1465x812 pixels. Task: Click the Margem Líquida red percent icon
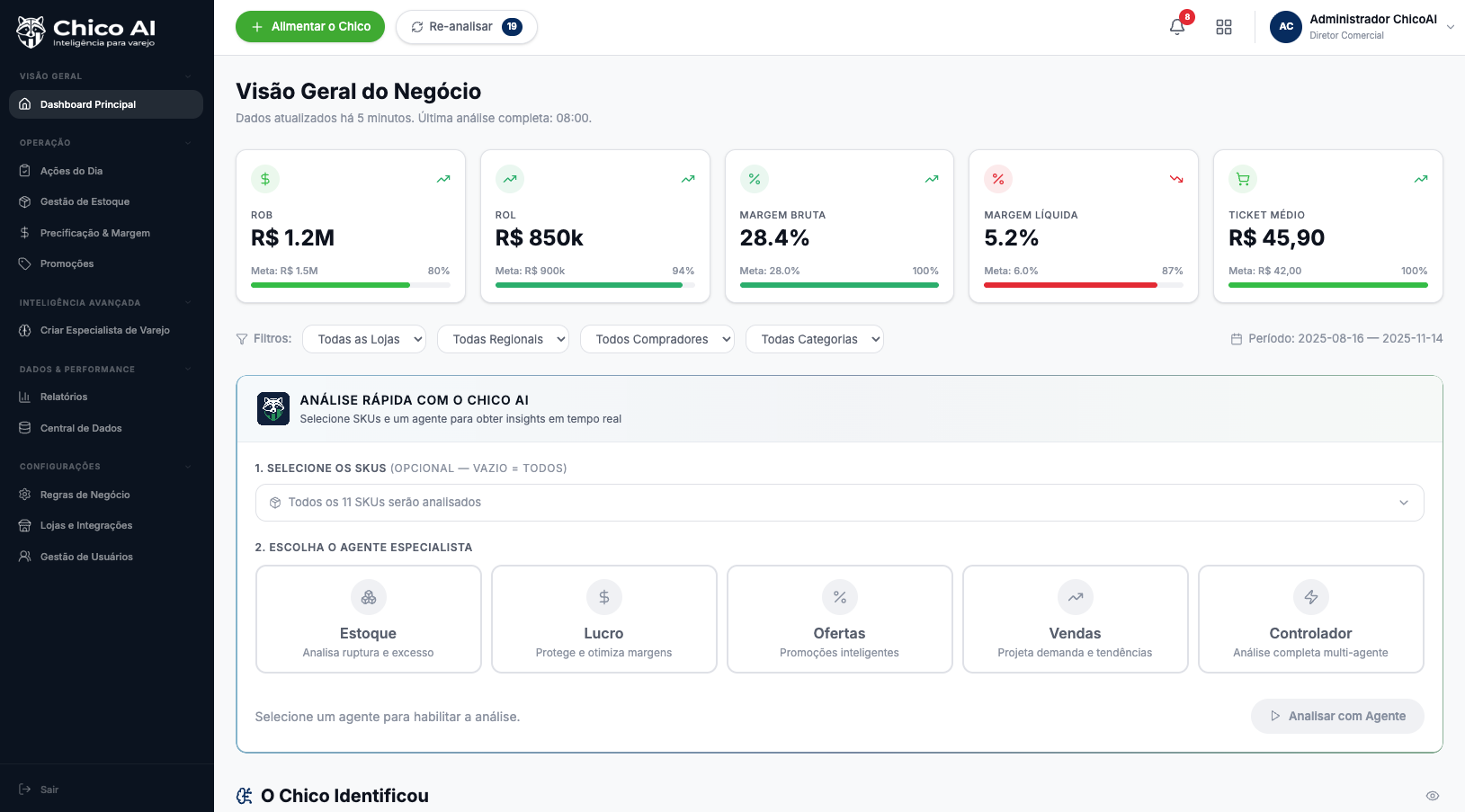coord(998,179)
